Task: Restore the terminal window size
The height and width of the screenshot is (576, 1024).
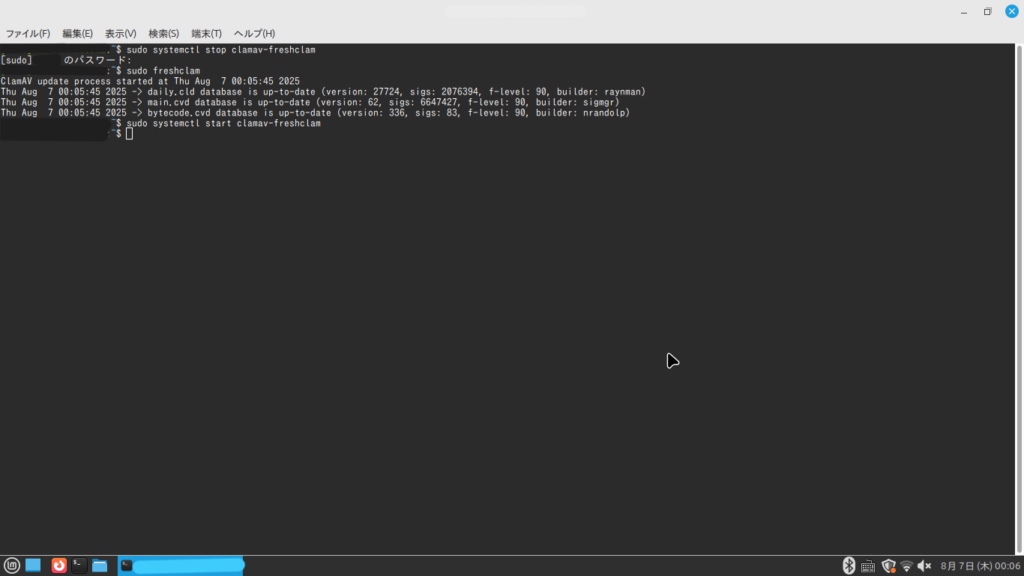Action: point(987,11)
